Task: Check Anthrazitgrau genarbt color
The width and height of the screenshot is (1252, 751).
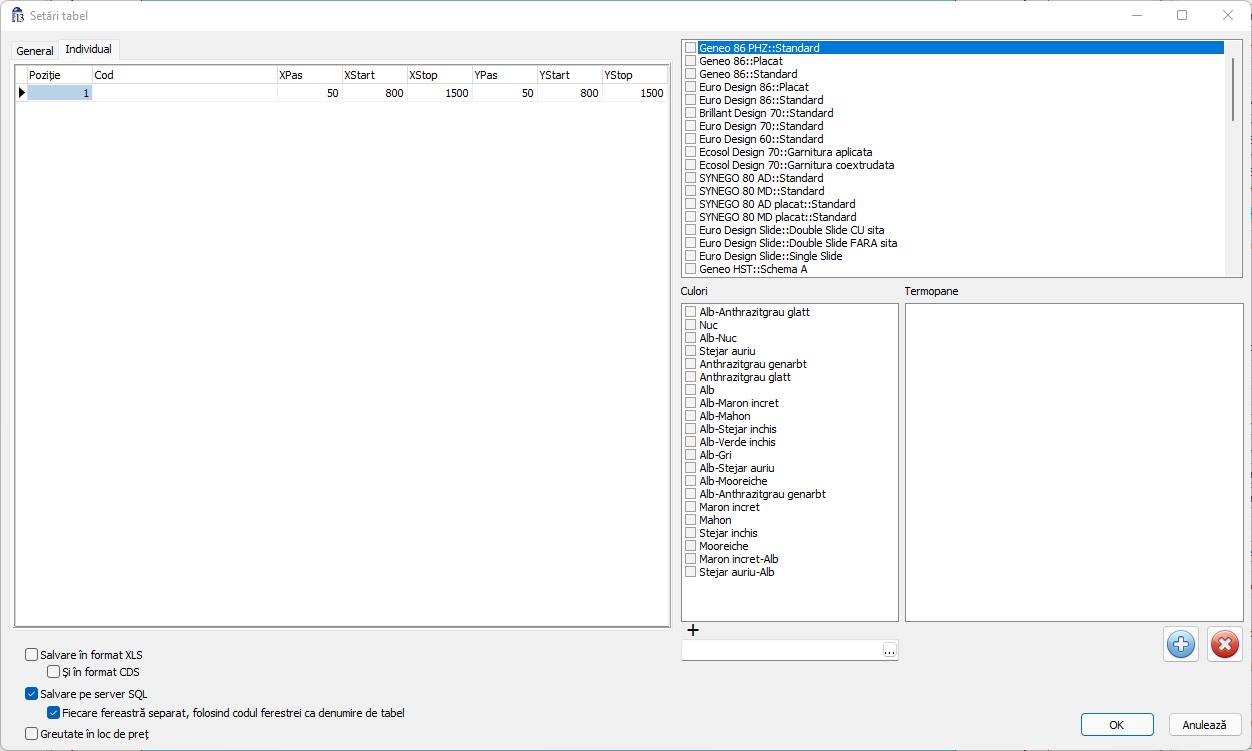Action: [x=690, y=364]
